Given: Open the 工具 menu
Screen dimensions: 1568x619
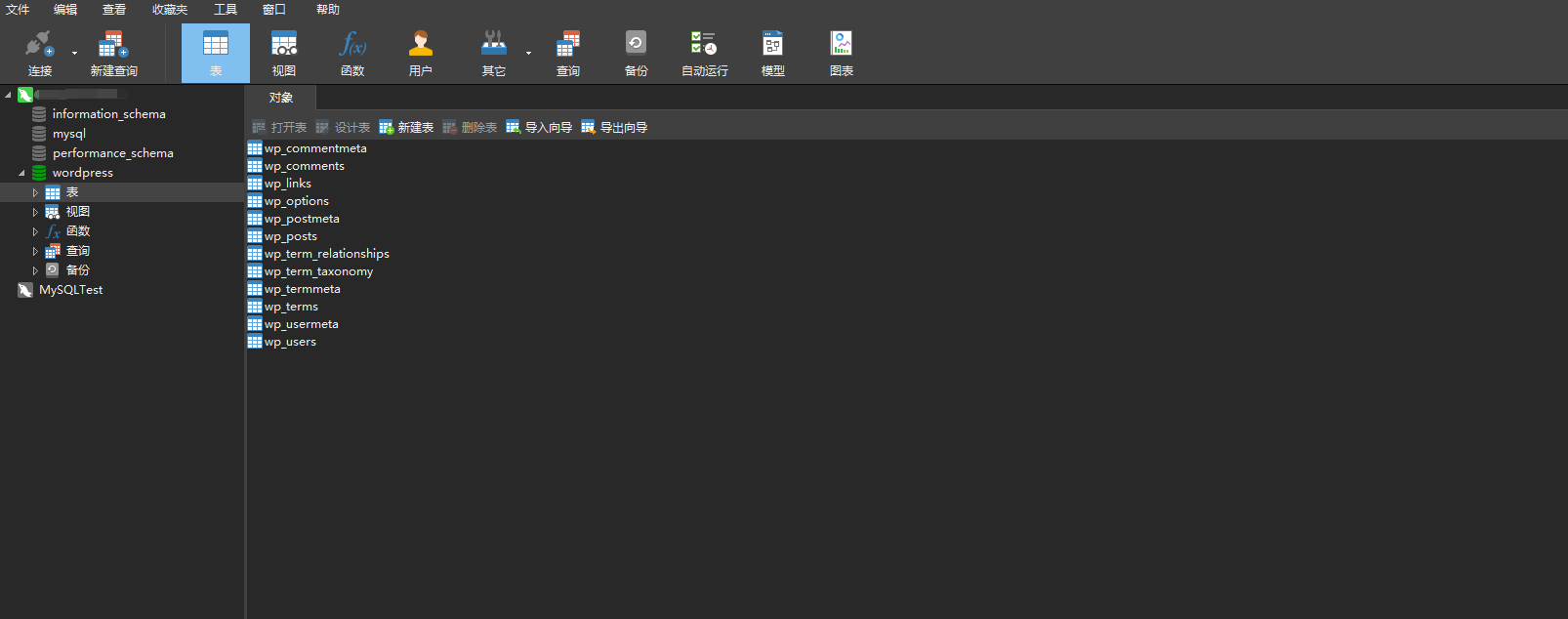Looking at the screenshot, I should coord(226,10).
